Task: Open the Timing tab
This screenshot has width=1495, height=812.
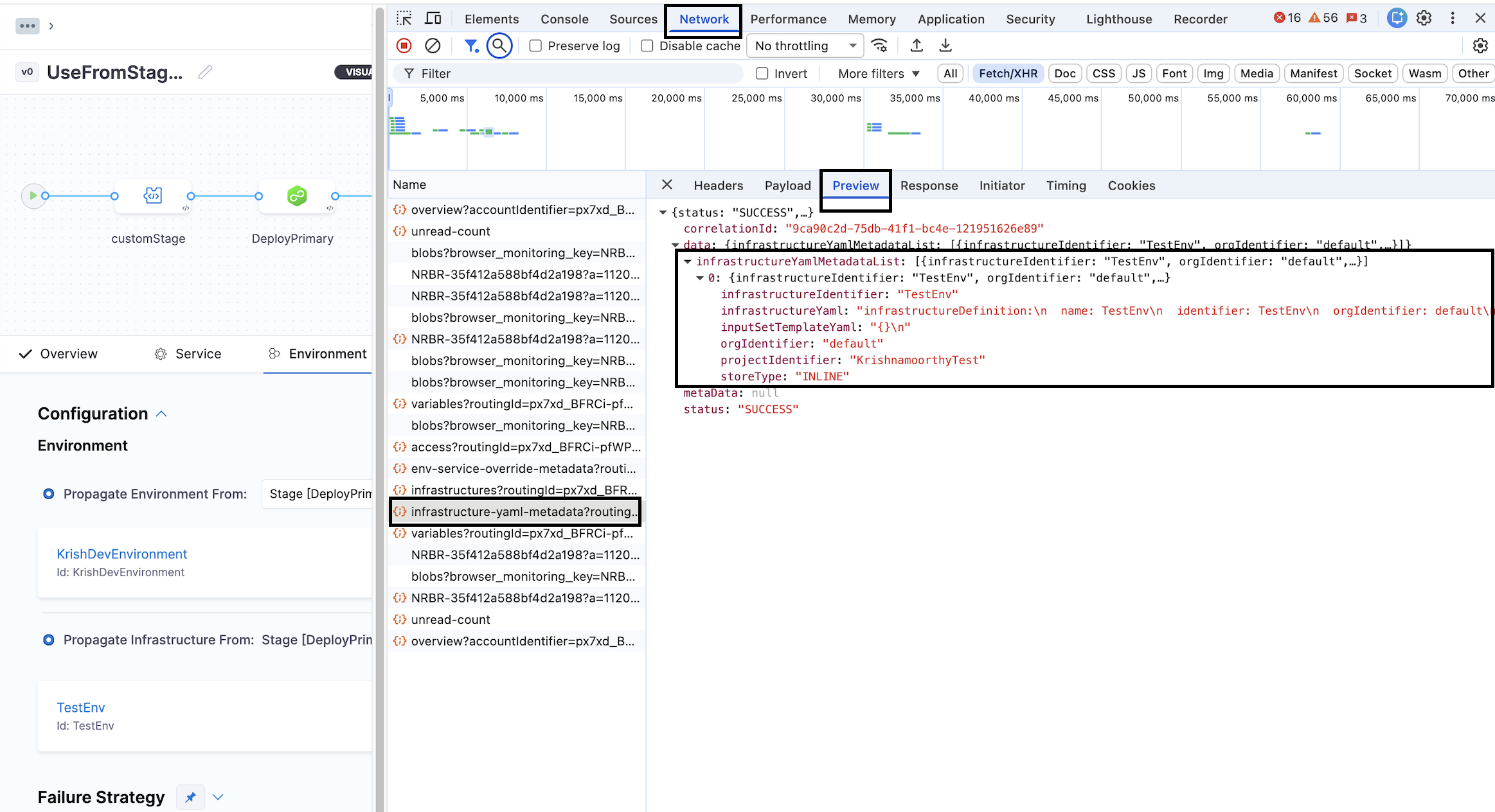Action: 1066,186
